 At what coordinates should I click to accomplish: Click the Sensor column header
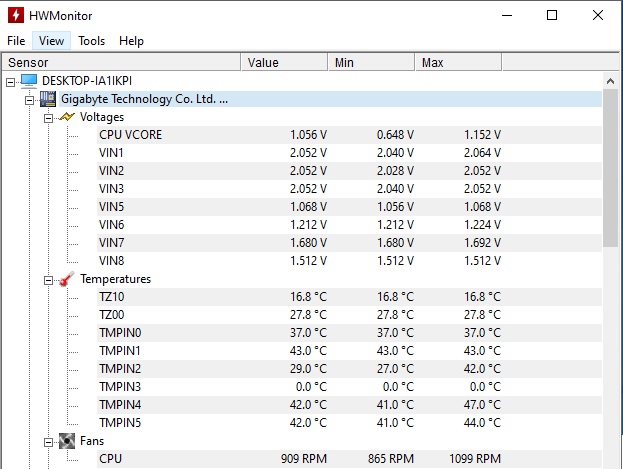(x=121, y=62)
